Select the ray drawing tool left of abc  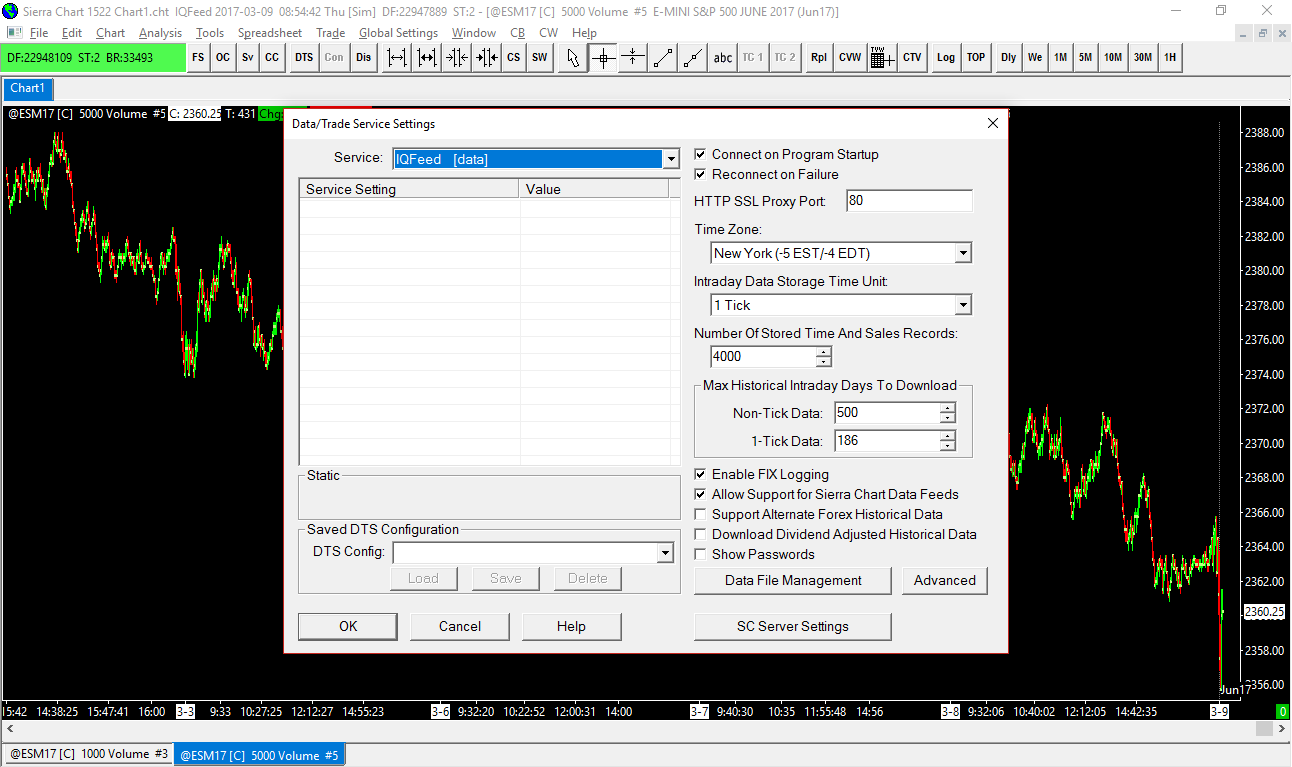point(693,58)
